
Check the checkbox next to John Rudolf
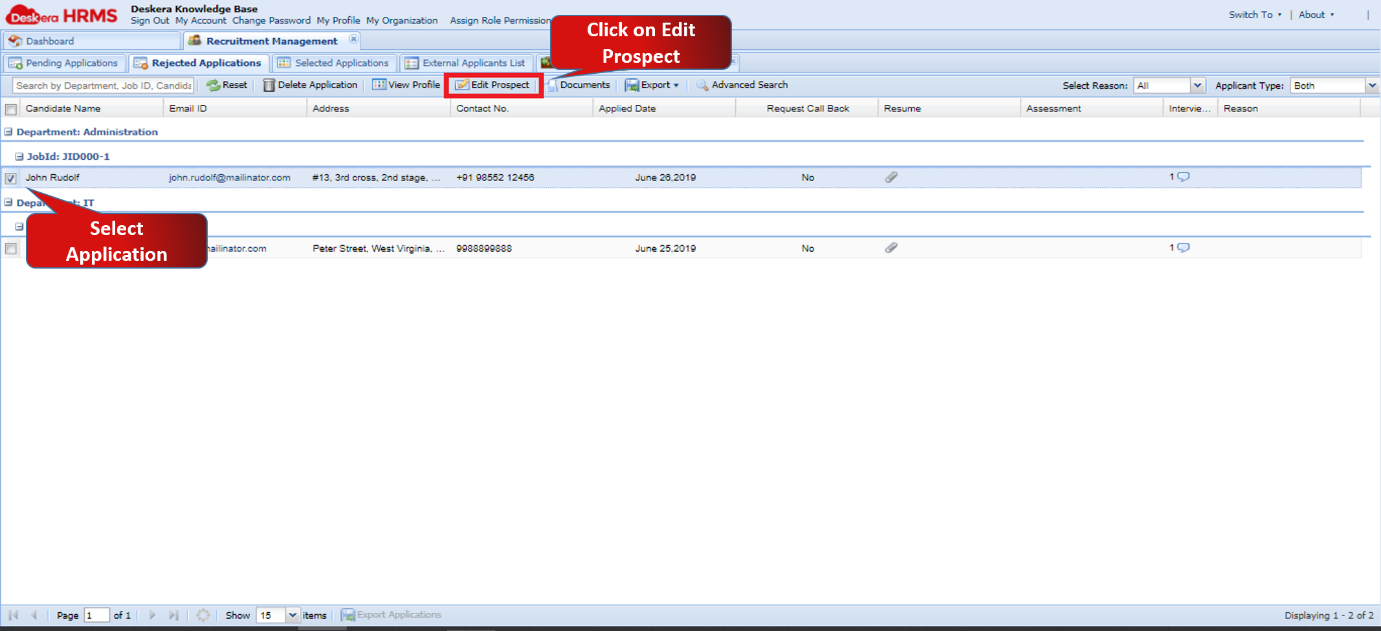11,177
